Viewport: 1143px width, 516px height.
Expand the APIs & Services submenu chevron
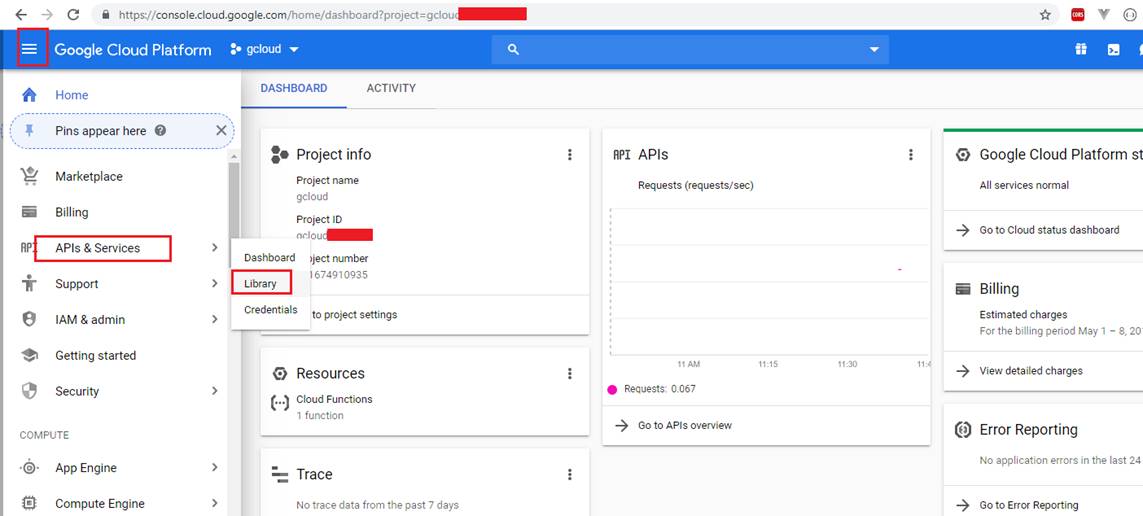(x=214, y=248)
